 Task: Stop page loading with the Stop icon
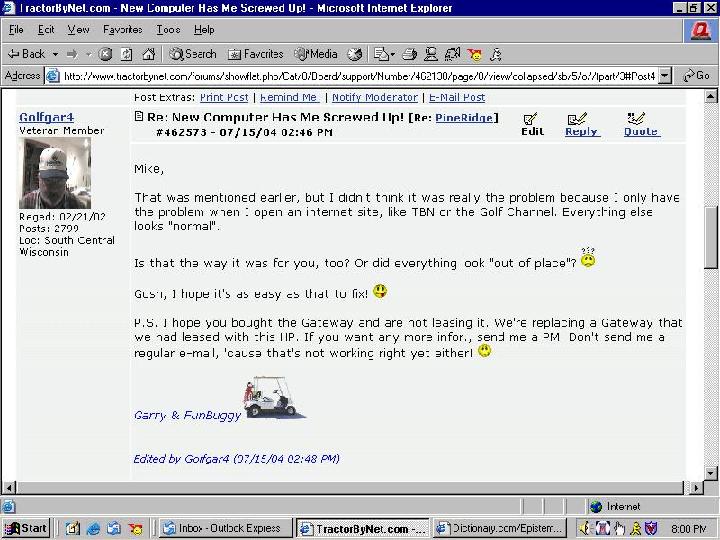click(106, 54)
